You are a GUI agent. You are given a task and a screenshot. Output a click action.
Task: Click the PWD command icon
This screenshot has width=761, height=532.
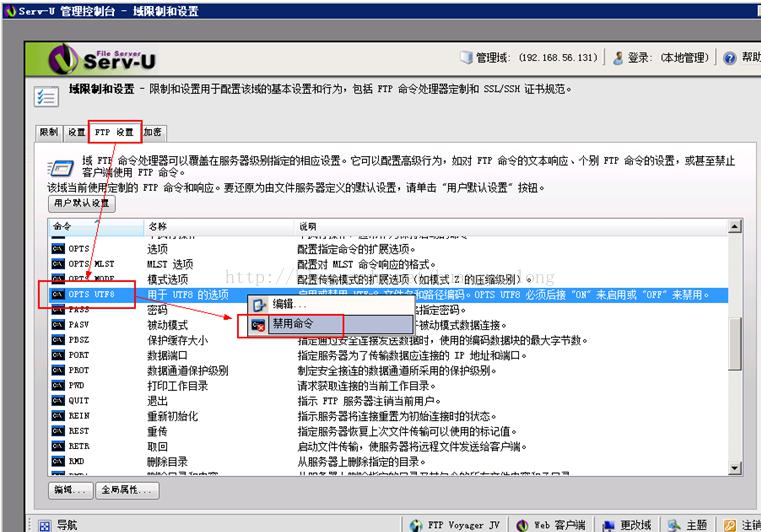[58, 385]
